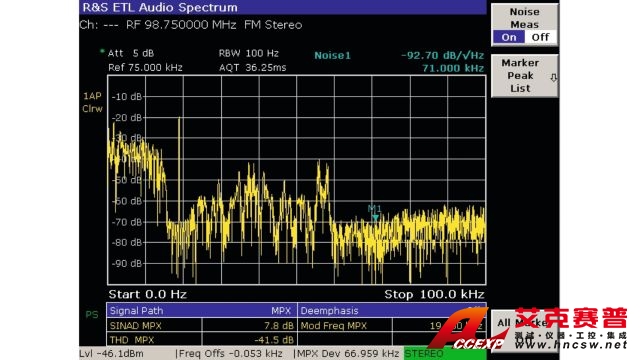Click the 1AP Clrw trace indicator
Image resolution: width=640 pixels, height=360 pixels.
pyautogui.click(x=92, y=102)
